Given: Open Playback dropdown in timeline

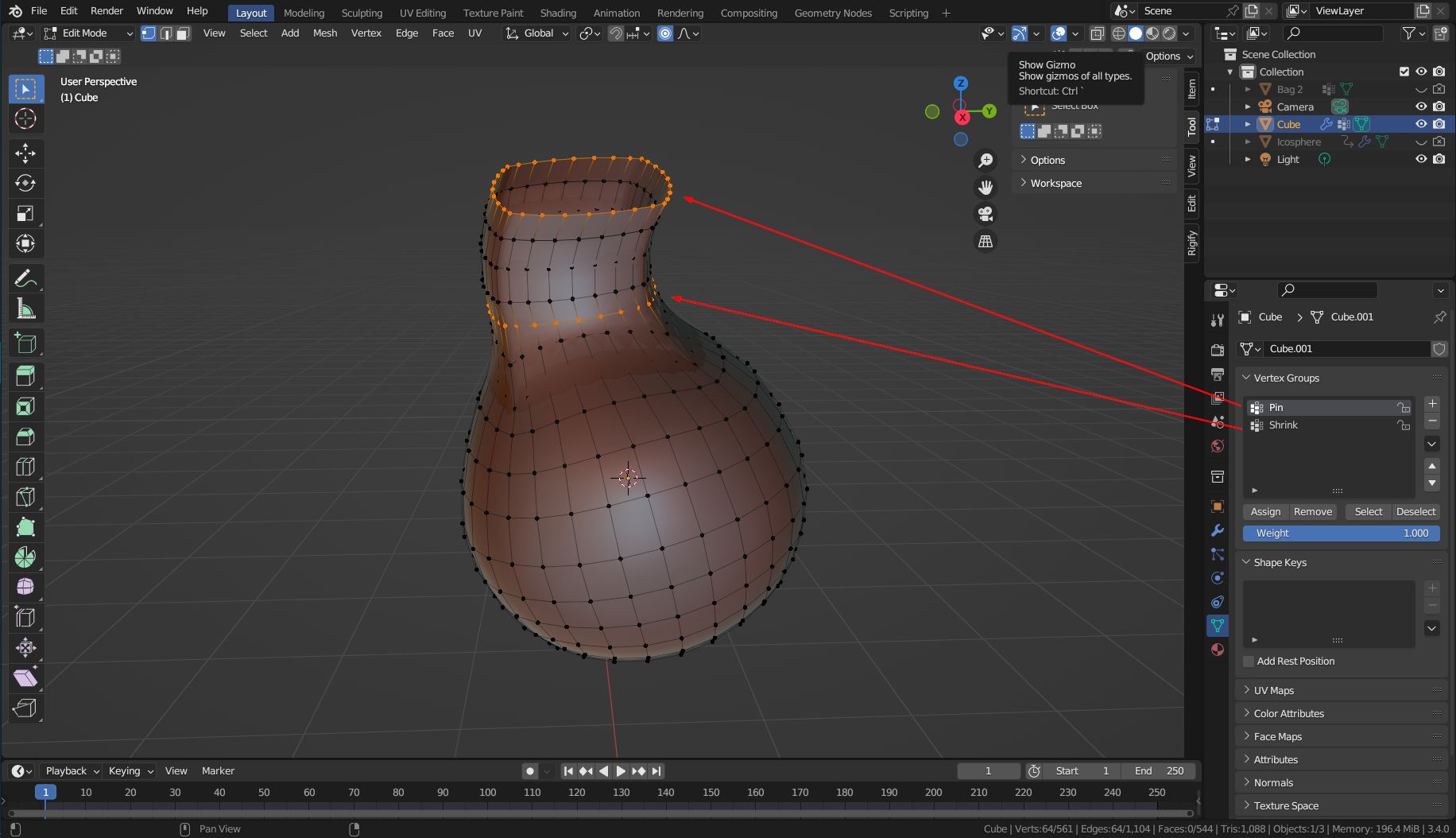Looking at the screenshot, I should tap(71, 770).
